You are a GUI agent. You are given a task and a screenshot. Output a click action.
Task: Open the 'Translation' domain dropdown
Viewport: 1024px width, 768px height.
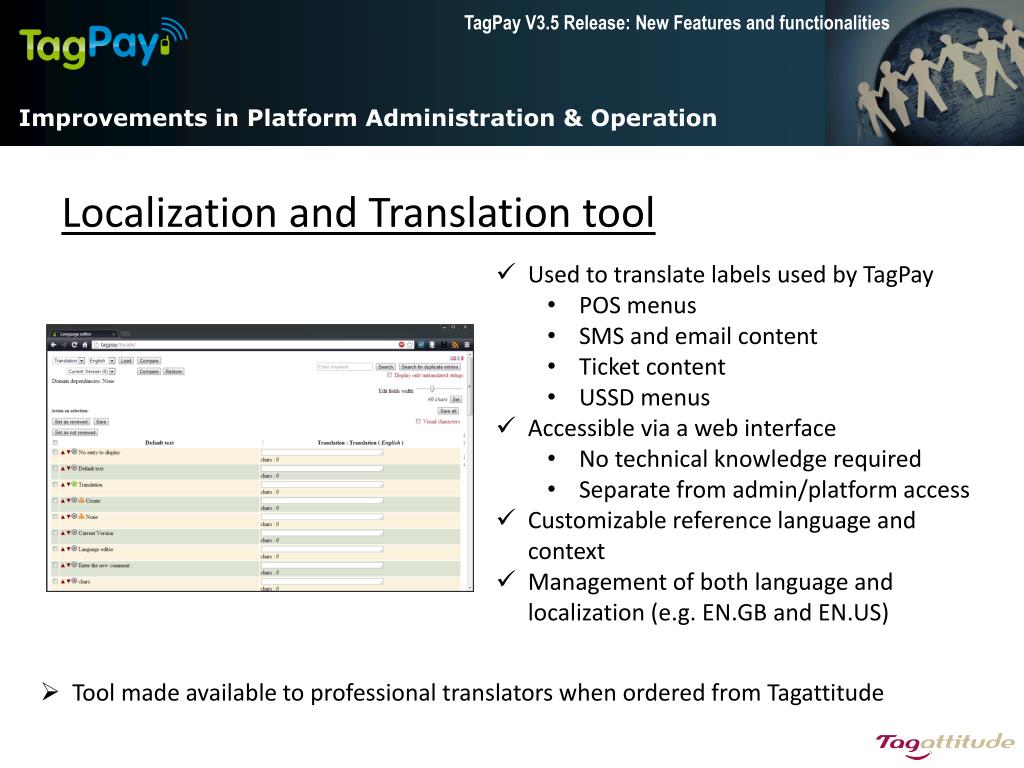point(69,360)
